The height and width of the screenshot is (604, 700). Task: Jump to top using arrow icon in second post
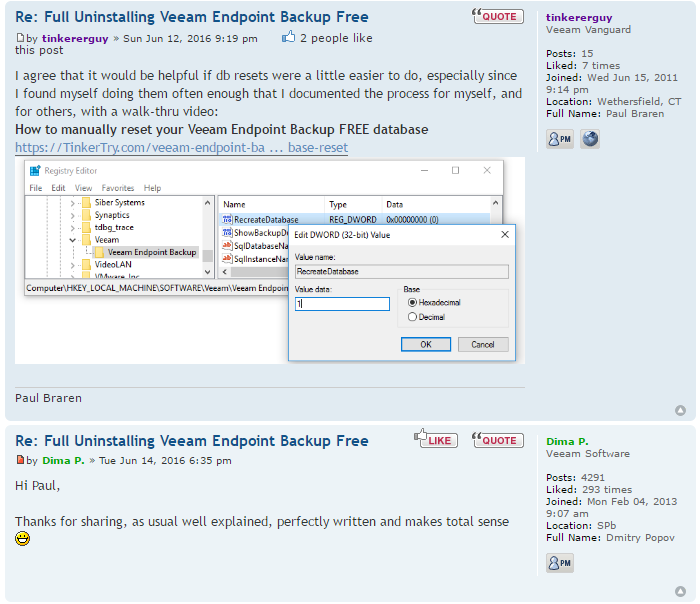(x=680, y=592)
